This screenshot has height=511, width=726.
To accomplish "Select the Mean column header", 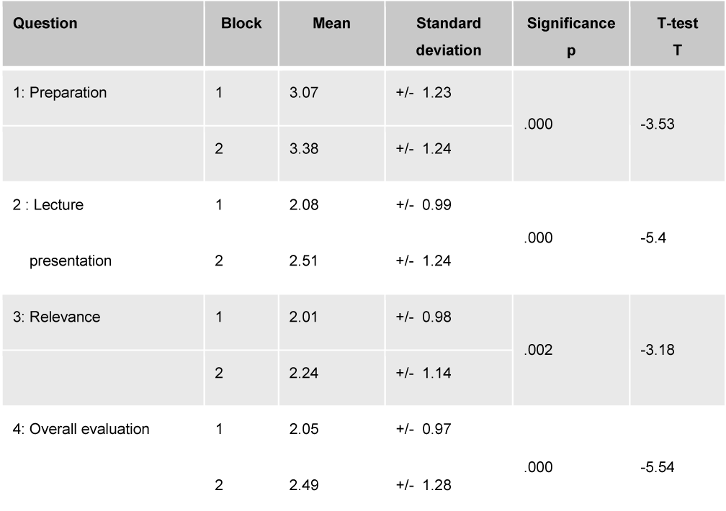I will pos(330,23).
